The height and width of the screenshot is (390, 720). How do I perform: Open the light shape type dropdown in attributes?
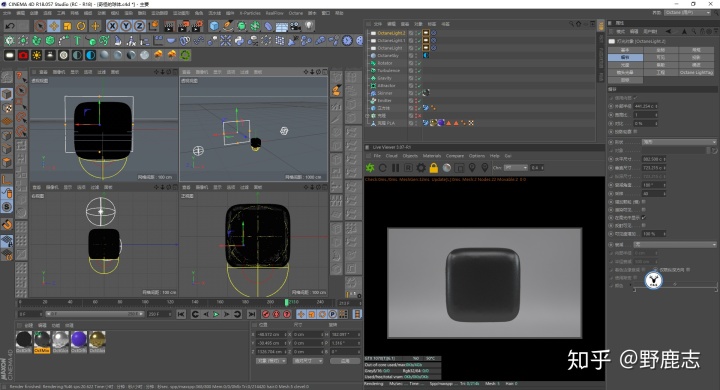coord(679,142)
